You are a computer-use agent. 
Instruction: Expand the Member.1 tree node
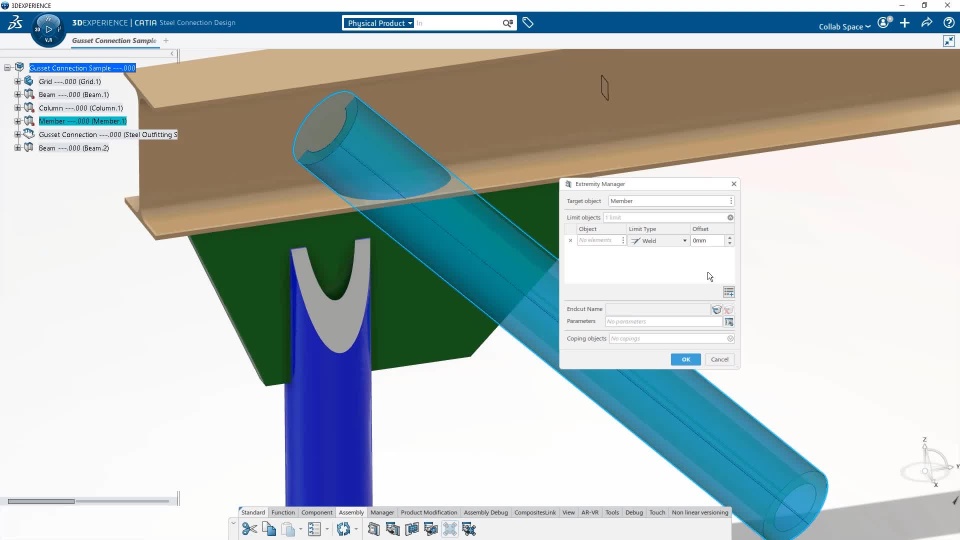pos(17,121)
